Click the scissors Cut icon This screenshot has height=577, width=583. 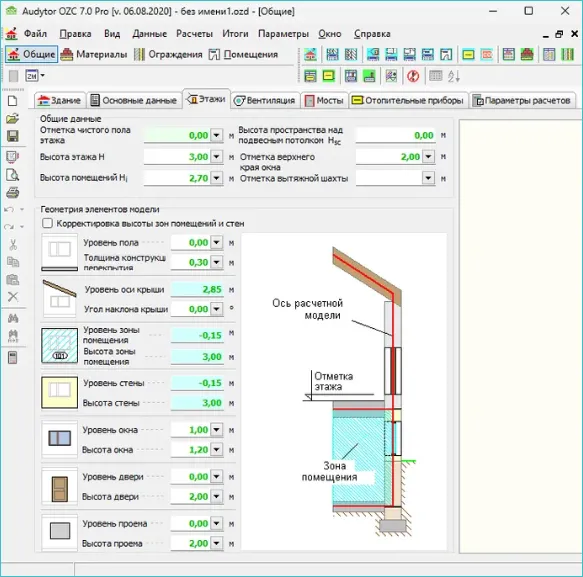(13, 245)
